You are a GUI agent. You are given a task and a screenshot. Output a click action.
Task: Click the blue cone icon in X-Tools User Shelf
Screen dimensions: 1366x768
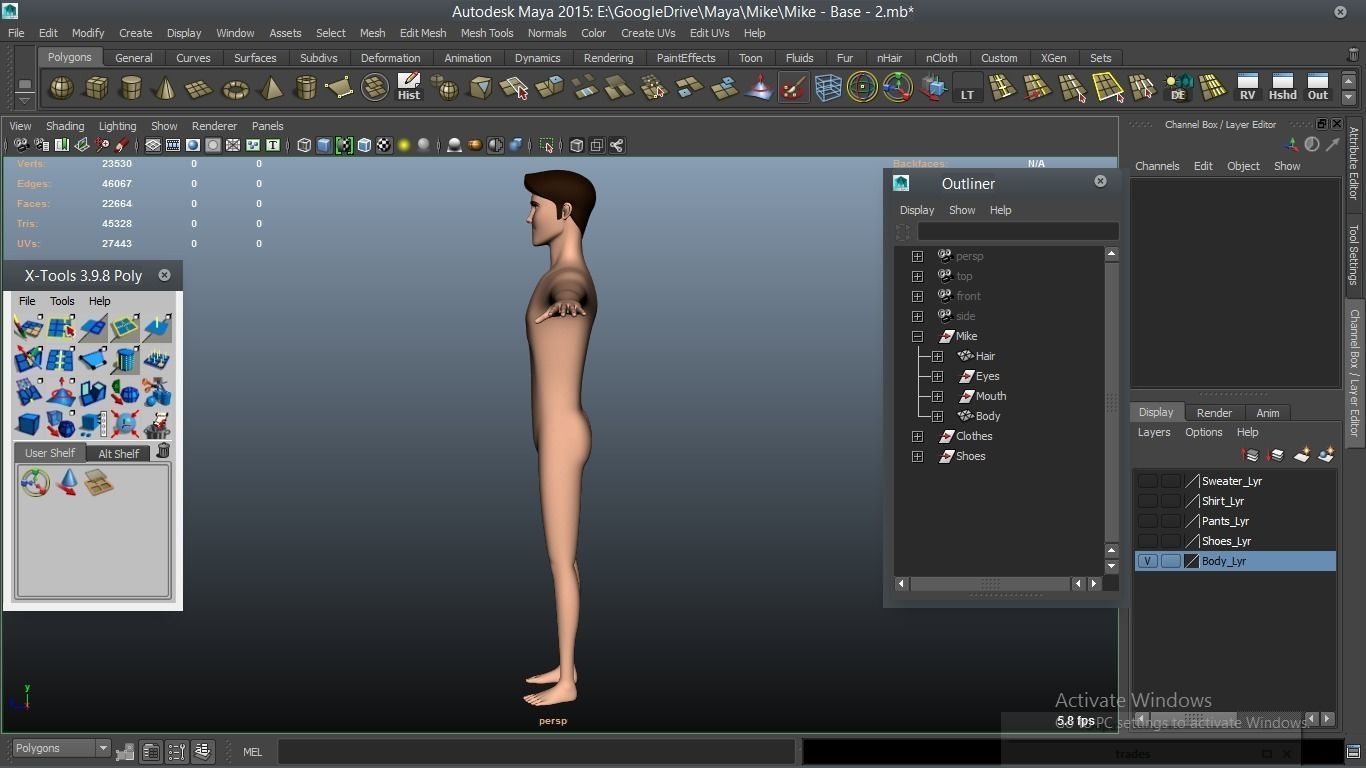67,483
